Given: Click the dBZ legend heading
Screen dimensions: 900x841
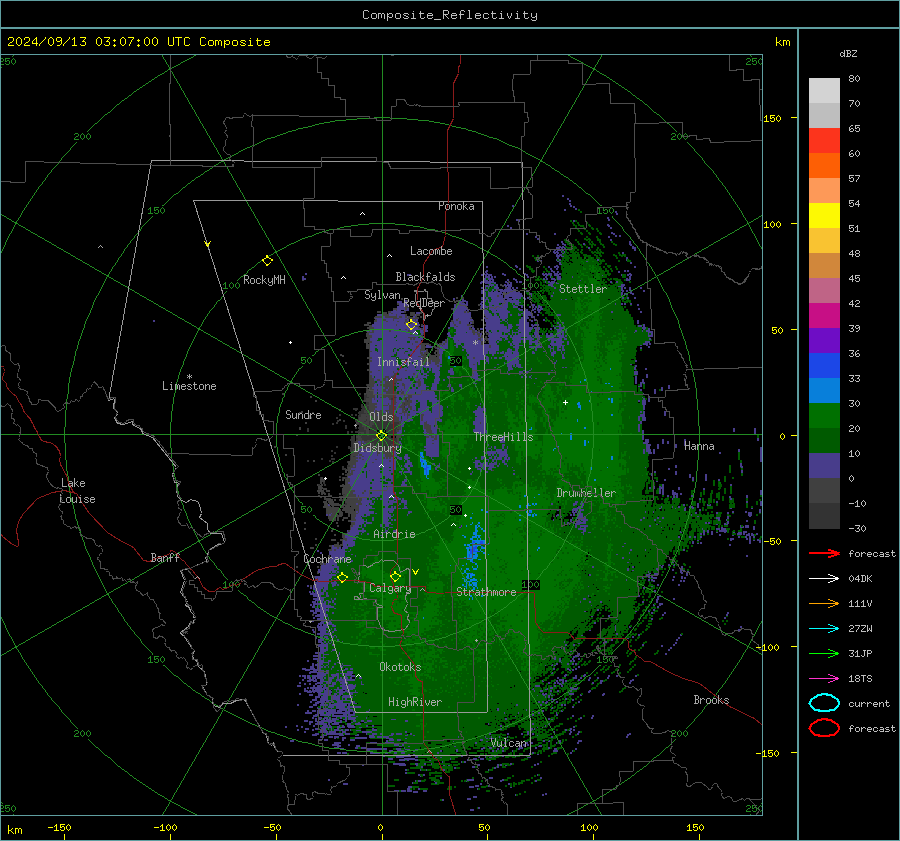Looking at the screenshot, I should tap(848, 54).
